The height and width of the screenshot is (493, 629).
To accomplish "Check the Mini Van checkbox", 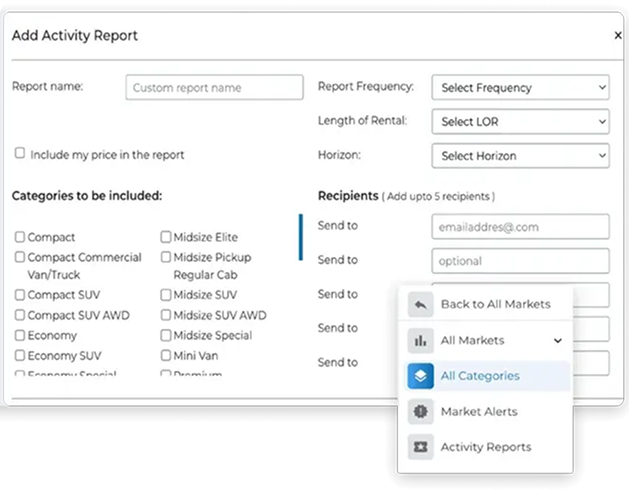I will 166,355.
